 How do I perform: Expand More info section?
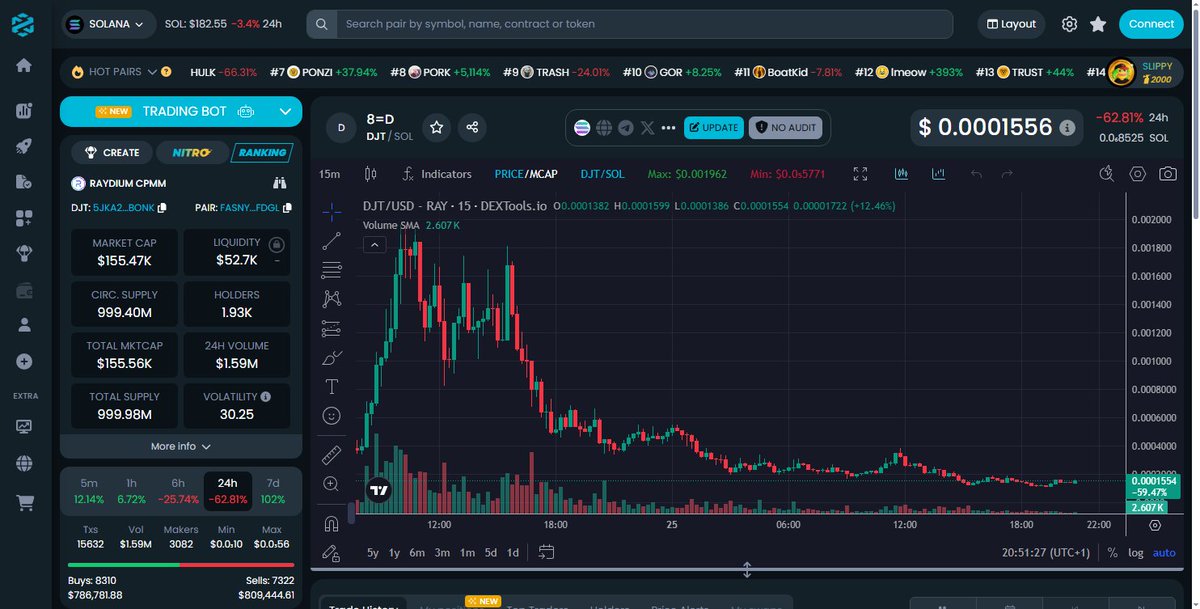[181, 446]
